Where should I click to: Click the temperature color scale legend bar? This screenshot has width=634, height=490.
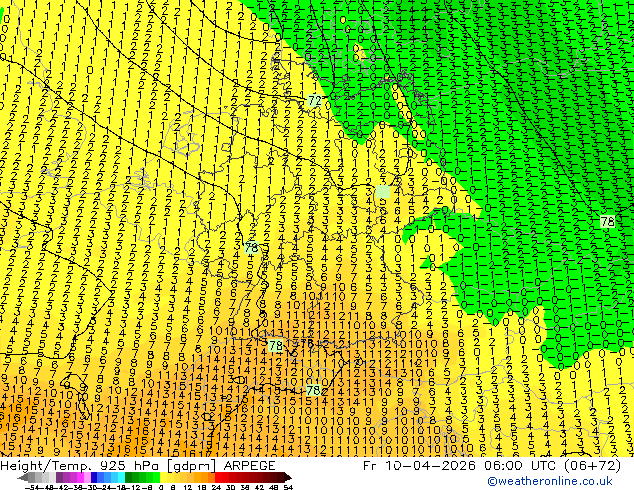point(155,477)
